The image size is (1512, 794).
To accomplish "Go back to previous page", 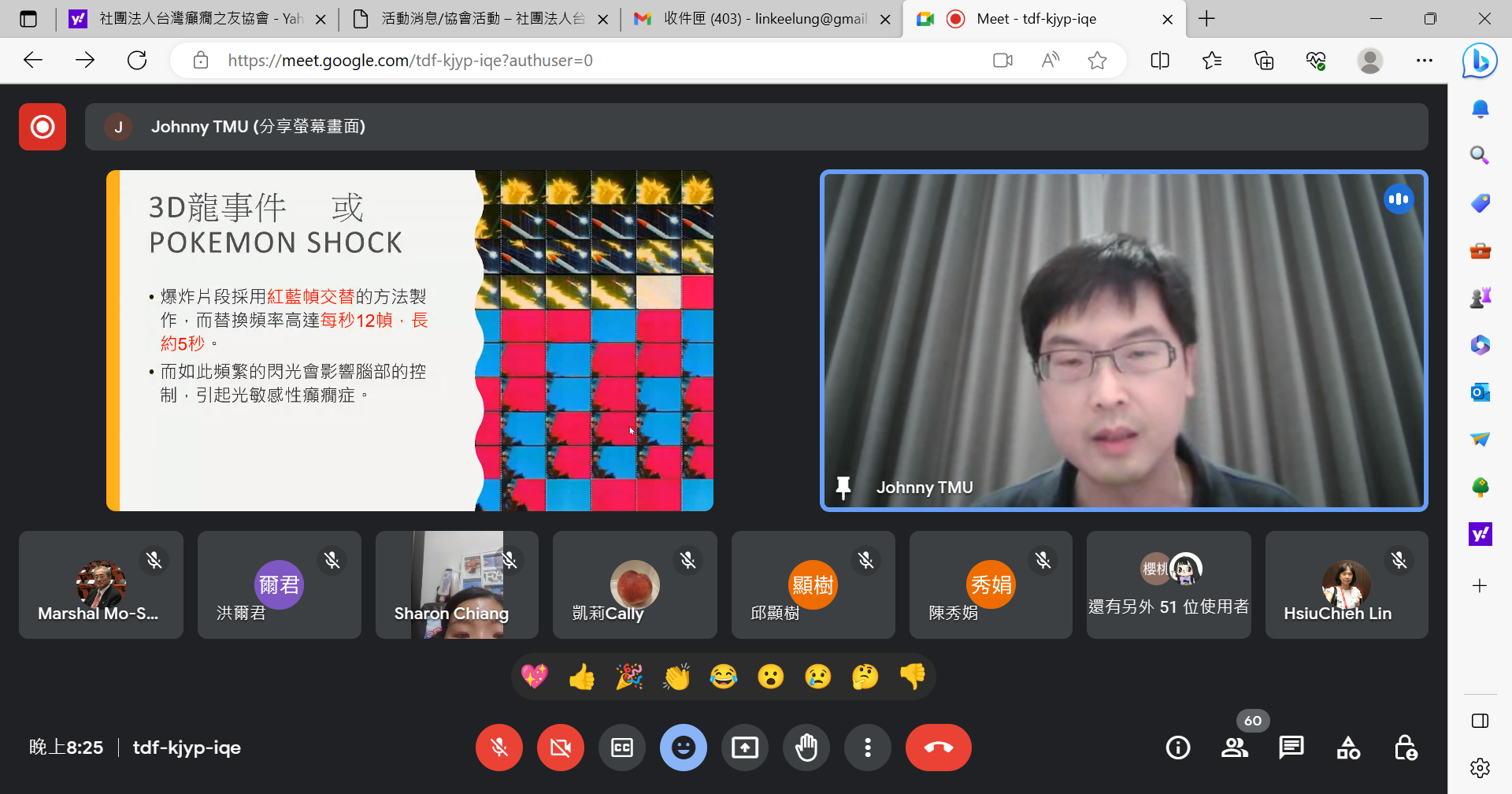I will [33, 60].
